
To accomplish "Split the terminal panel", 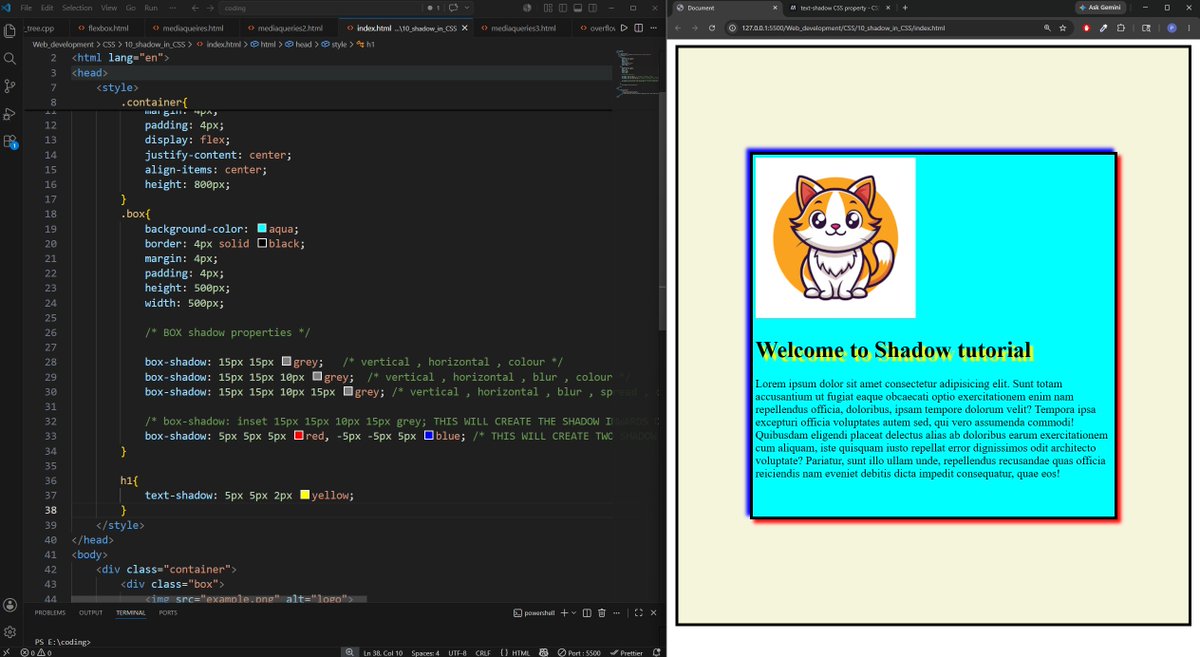I will 587,612.
